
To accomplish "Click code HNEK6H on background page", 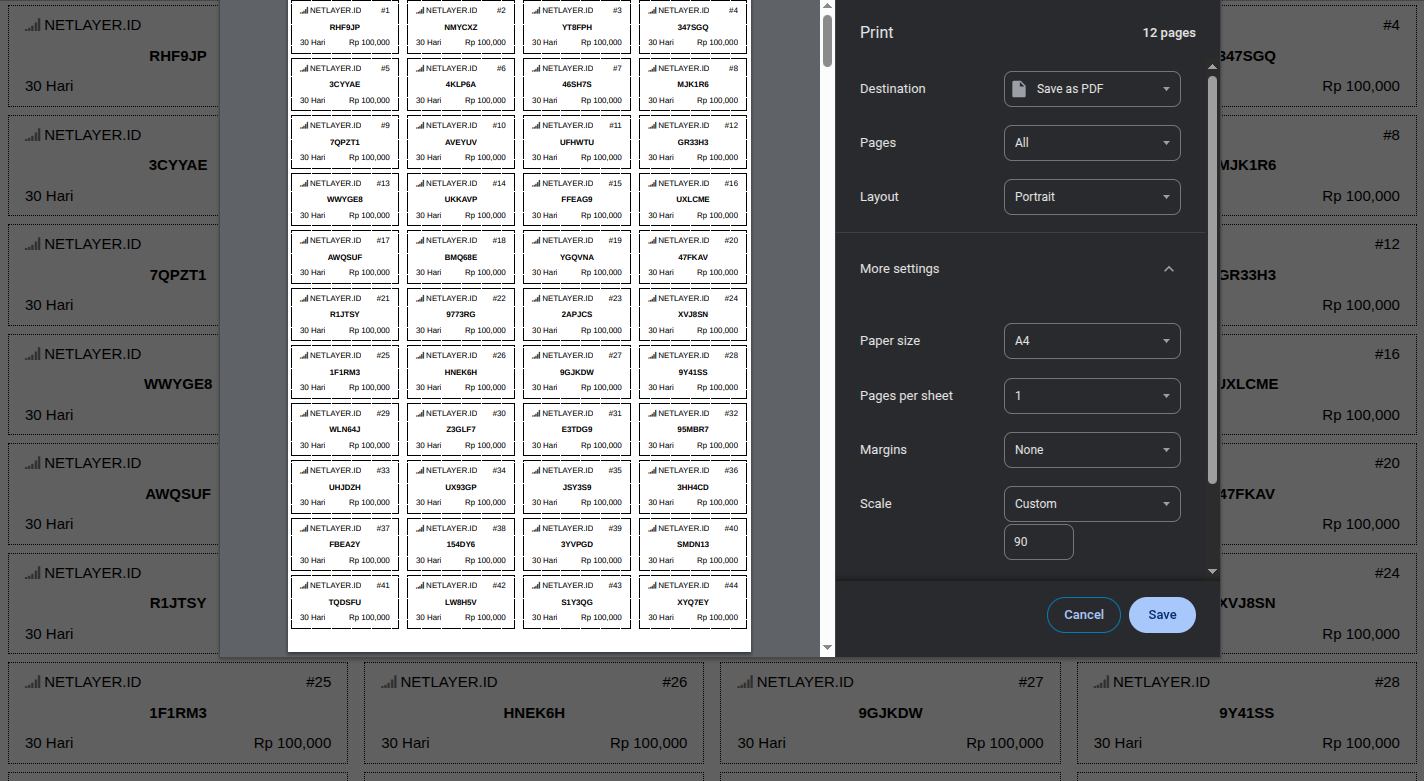I will coord(534,713).
